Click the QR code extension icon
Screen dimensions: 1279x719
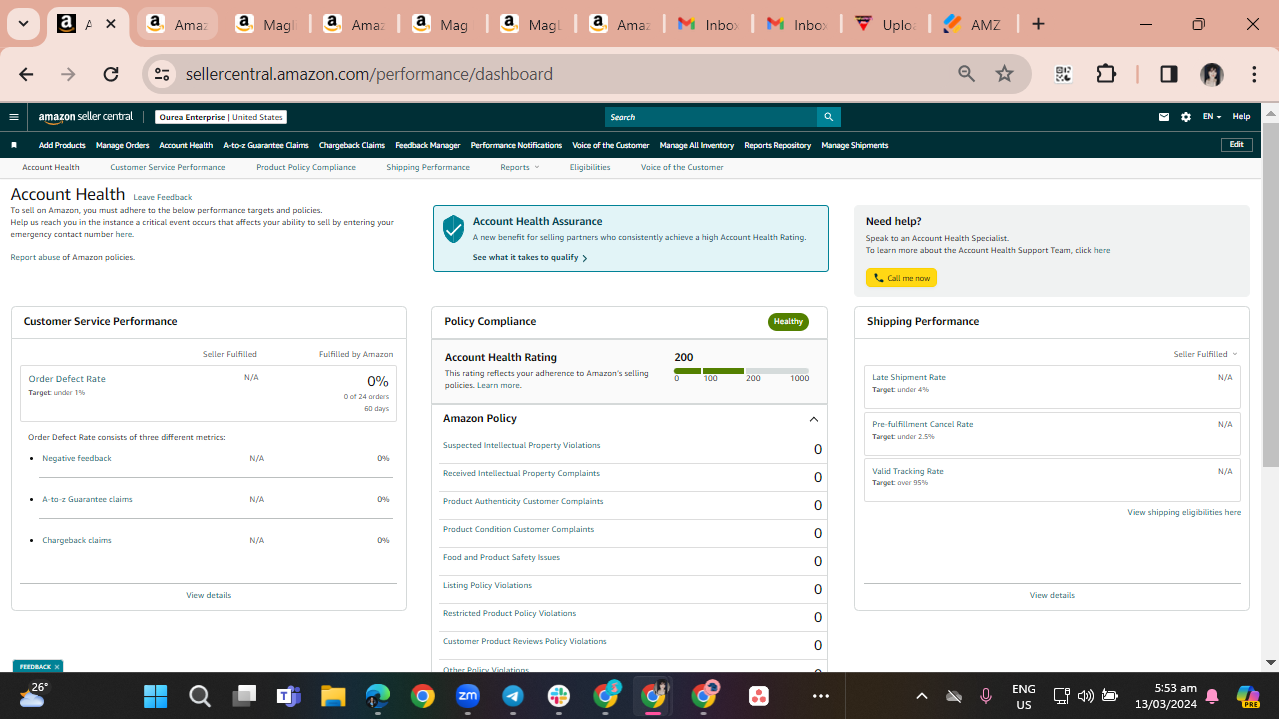pyautogui.click(x=1063, y=74)
